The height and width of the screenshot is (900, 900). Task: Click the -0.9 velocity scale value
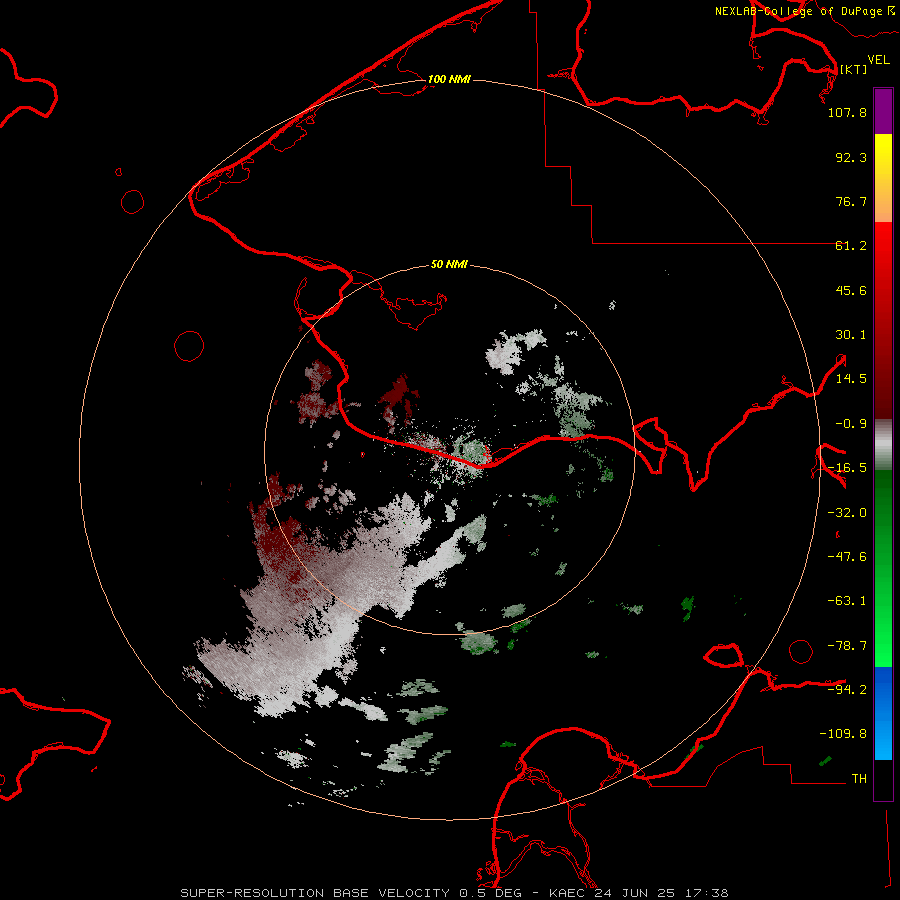(851, 424)
